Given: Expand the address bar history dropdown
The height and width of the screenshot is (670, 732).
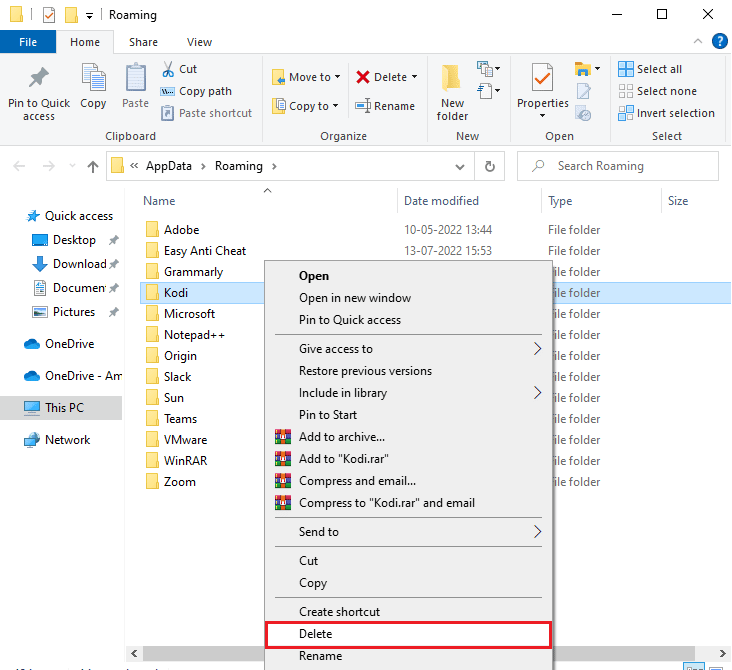Looking at the screenshot, I should coord(460,167).
